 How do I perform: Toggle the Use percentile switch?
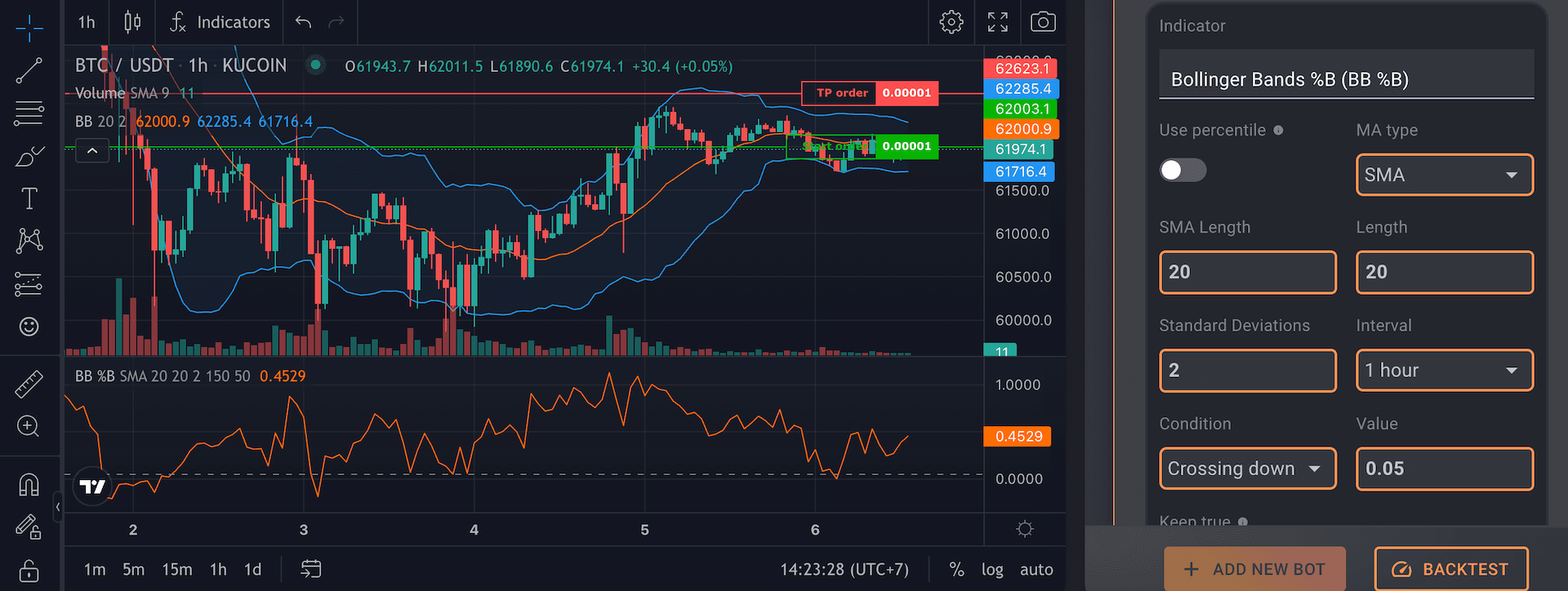pos(1182,170)
